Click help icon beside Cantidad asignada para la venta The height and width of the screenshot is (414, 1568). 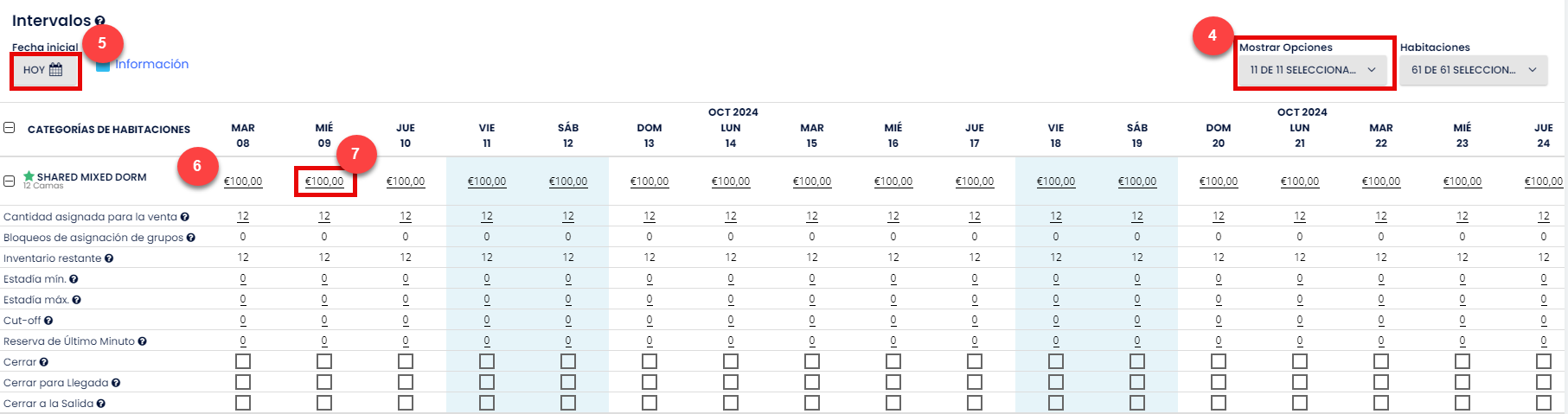click(x=185, y=217)
